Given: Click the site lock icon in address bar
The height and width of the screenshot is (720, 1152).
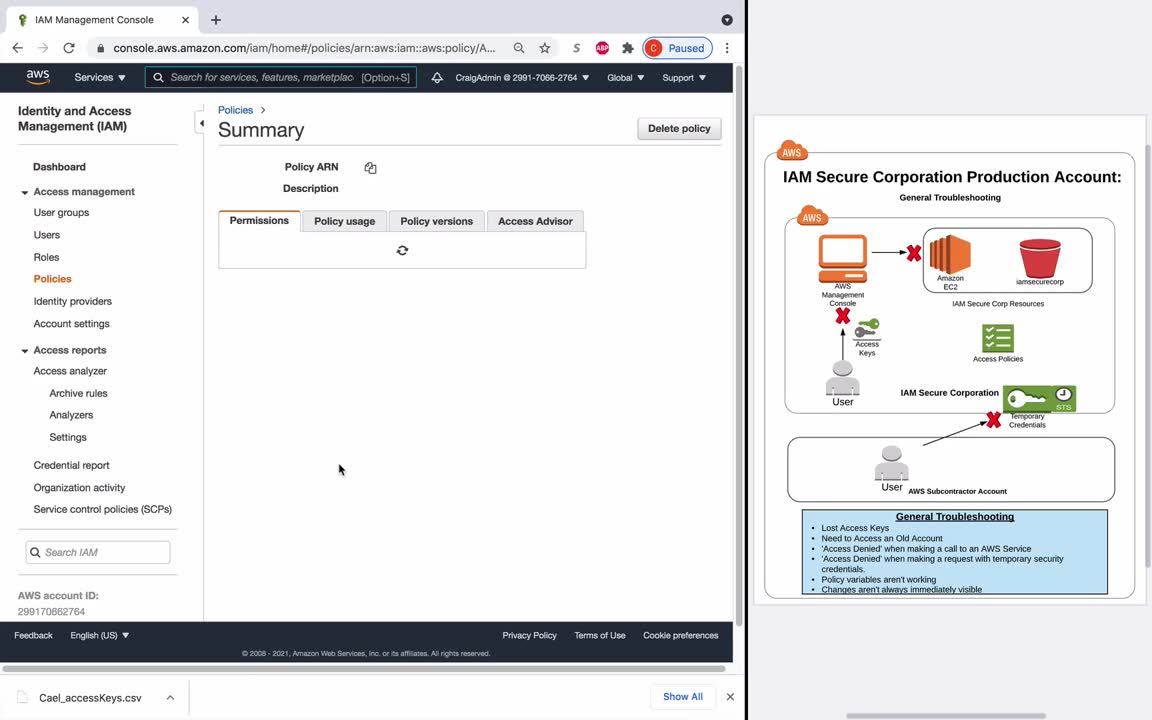Looking at the screenshot, I should [100, 48].
